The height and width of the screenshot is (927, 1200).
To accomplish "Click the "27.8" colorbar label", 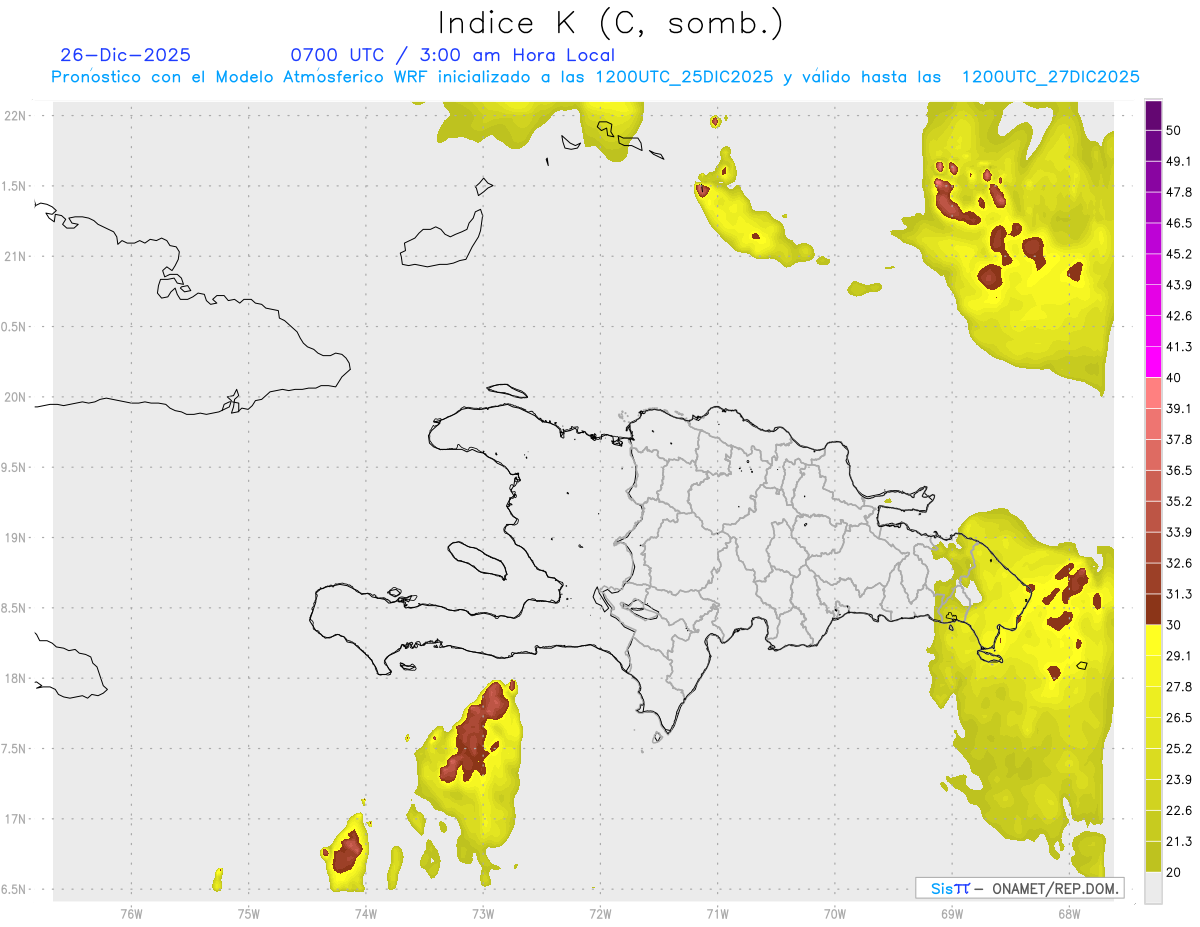I will pyautogui.click(x=1179, y=686).
